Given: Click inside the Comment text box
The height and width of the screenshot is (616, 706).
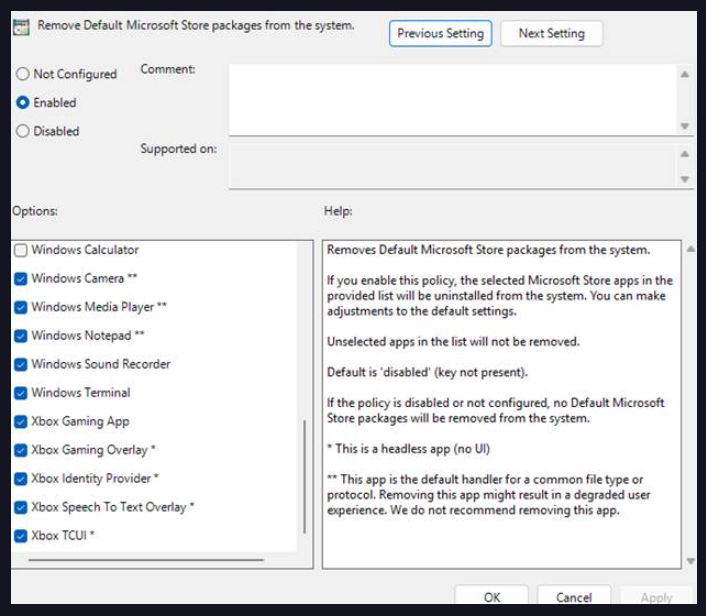Looking at the screenshot, I should coord(453,100).
